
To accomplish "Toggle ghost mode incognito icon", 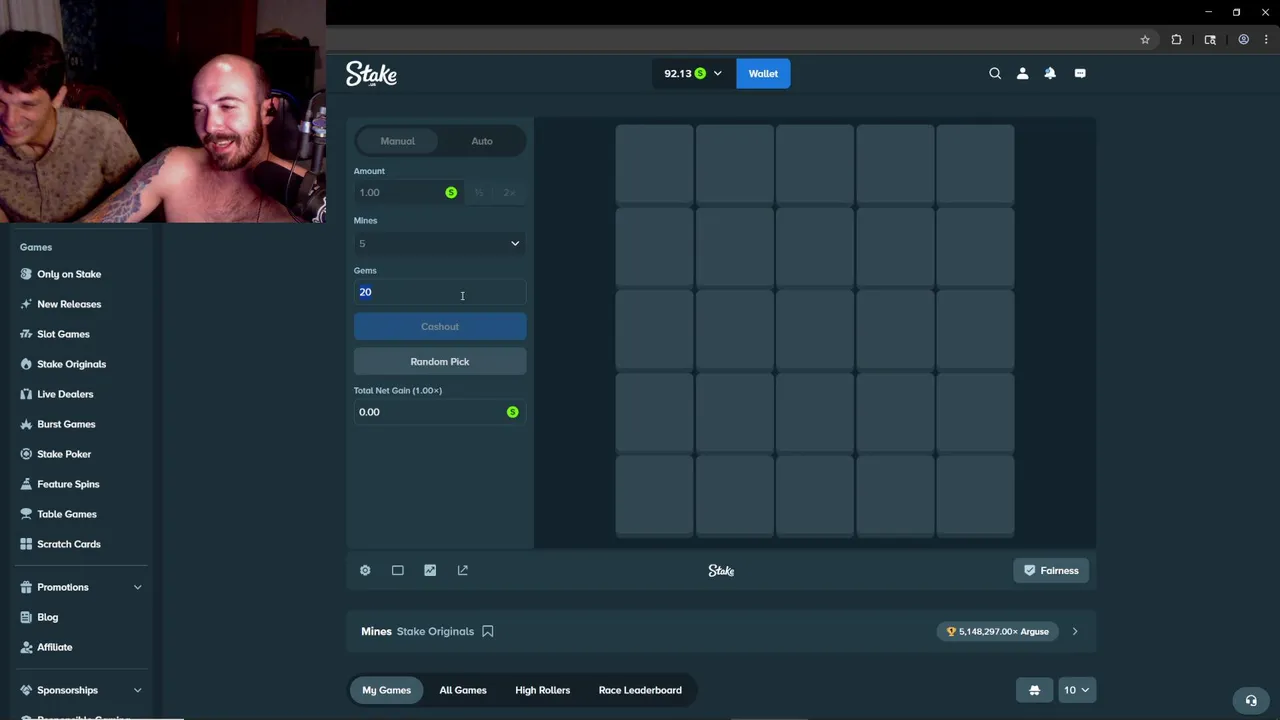I will pyautogui.click(x=1035, y=690).
